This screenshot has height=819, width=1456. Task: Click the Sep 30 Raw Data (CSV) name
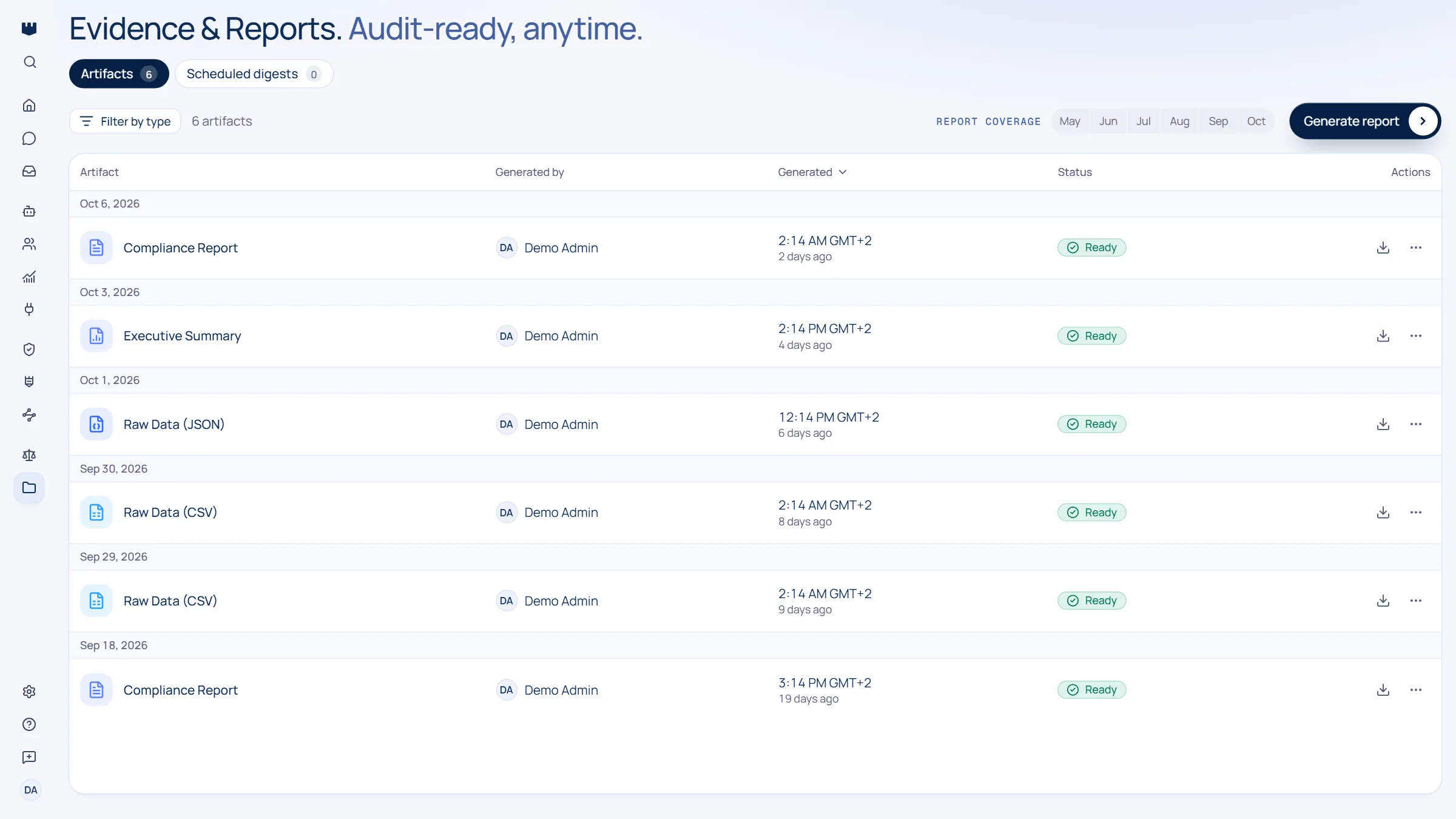tap(170, 513)
